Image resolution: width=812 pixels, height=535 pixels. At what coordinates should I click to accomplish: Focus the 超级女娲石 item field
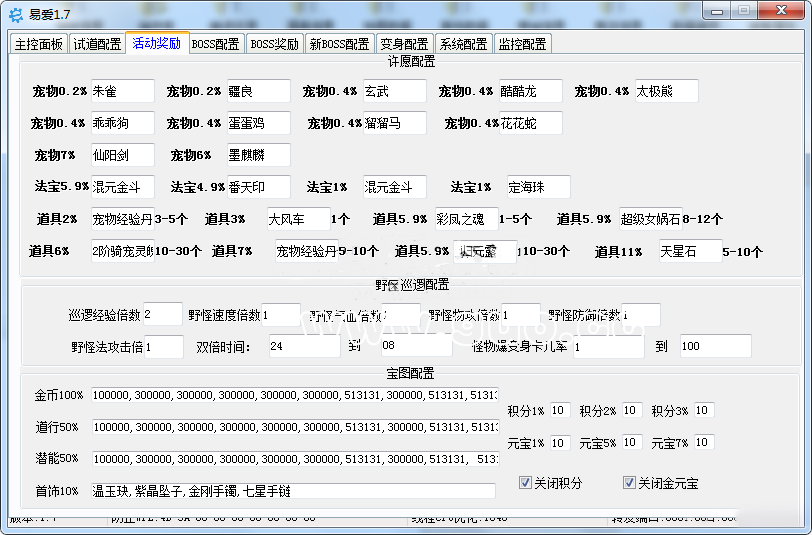pos(650,219)
